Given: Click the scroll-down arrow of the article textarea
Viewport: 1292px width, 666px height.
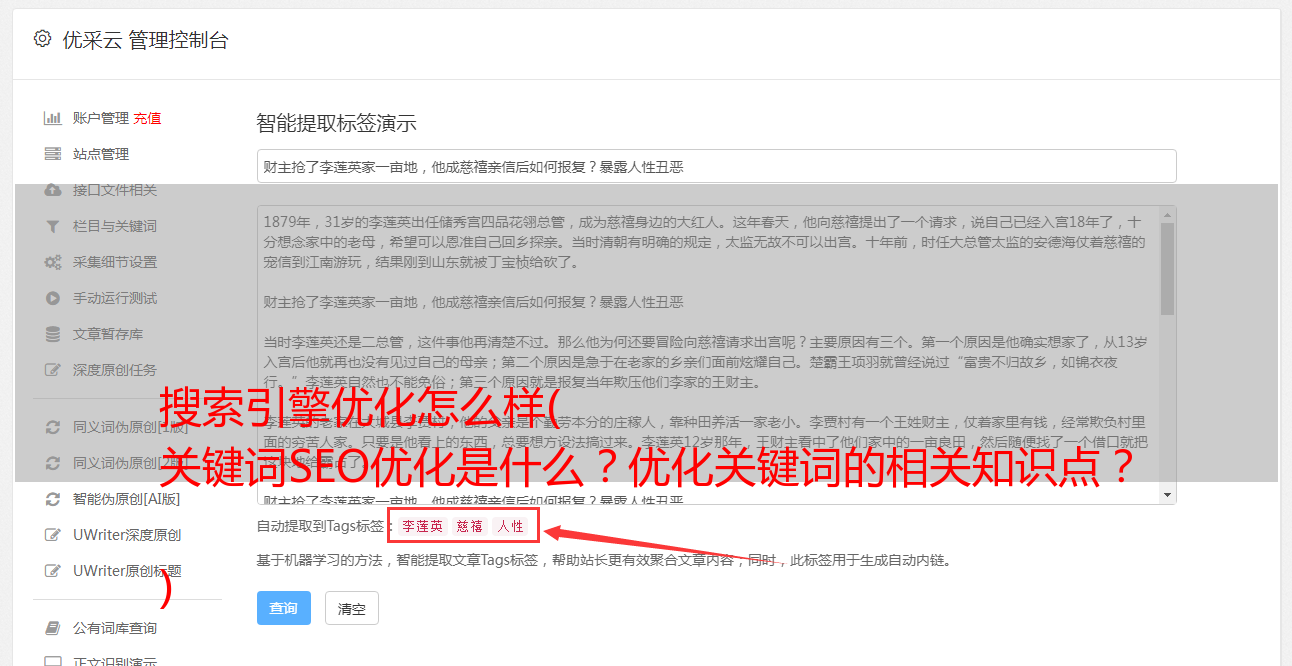Looking at the screenshot, I should tap(1168, 495).
